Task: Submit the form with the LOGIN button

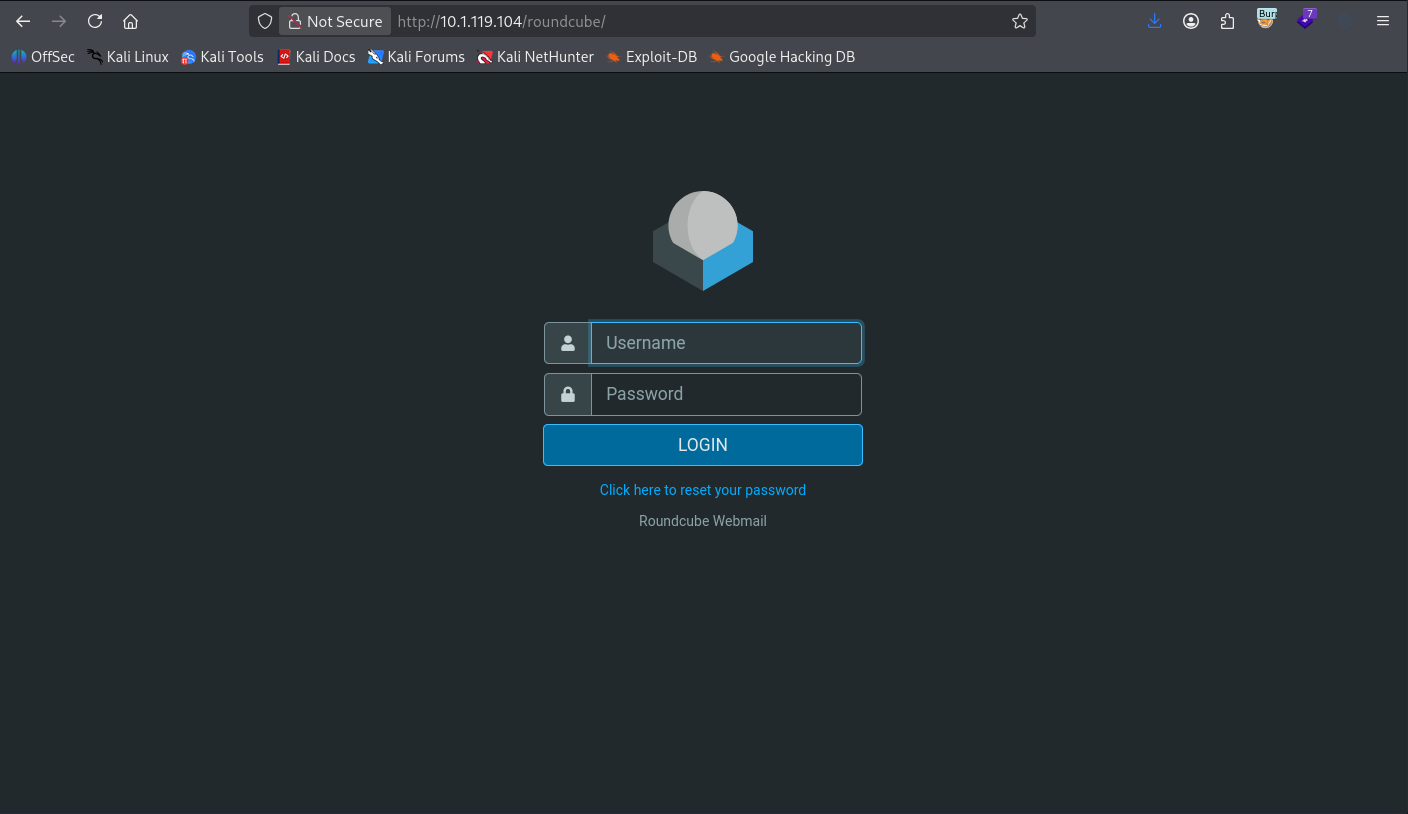Action: pos(703,445)
